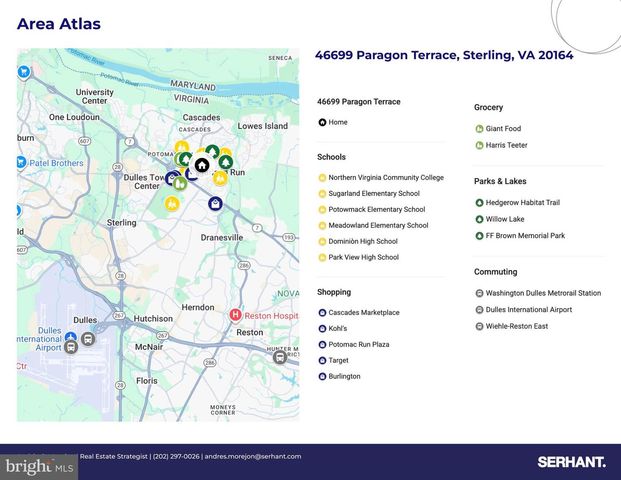This screenshot has height=480, width=621.
Task: Click Harris Teeter grocery icon
Action: [x=479, y=145]
